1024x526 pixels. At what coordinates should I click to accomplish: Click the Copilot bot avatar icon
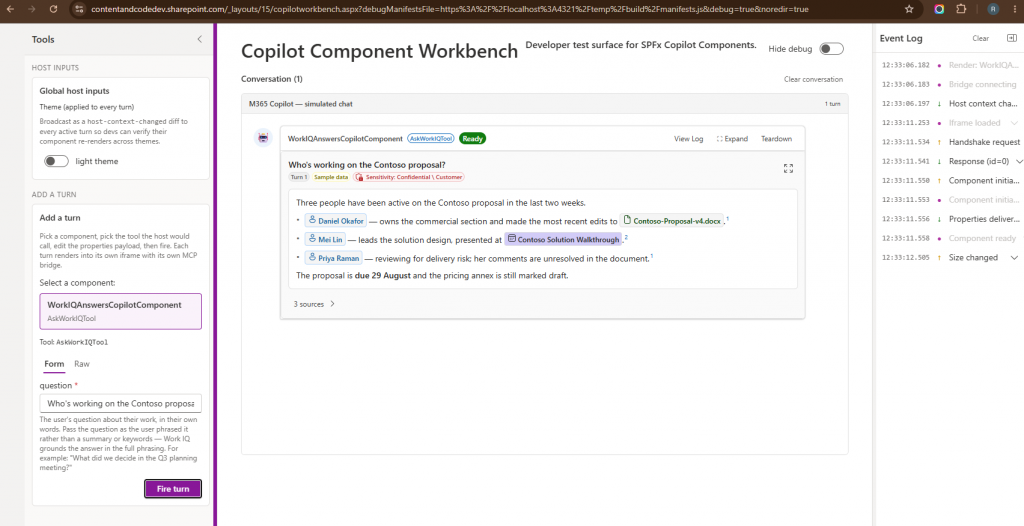[x=263, y=138]
